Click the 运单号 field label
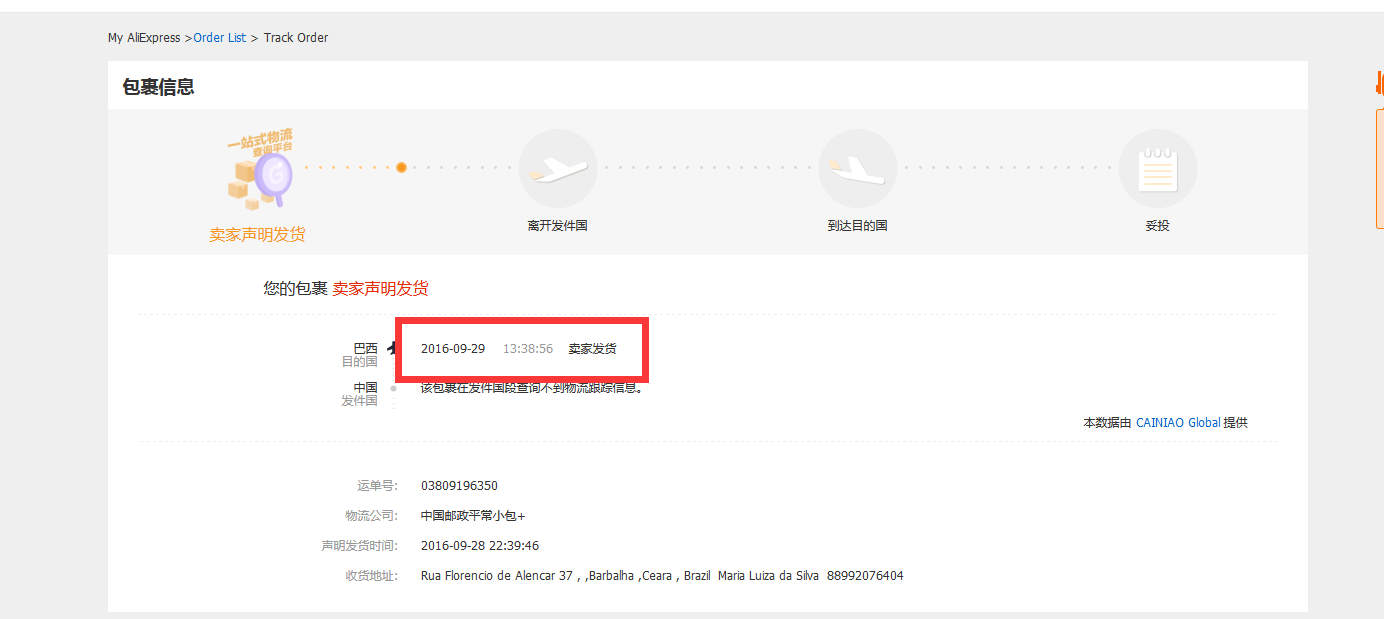Screen dimensions: 1384x619 coord(377,486)
